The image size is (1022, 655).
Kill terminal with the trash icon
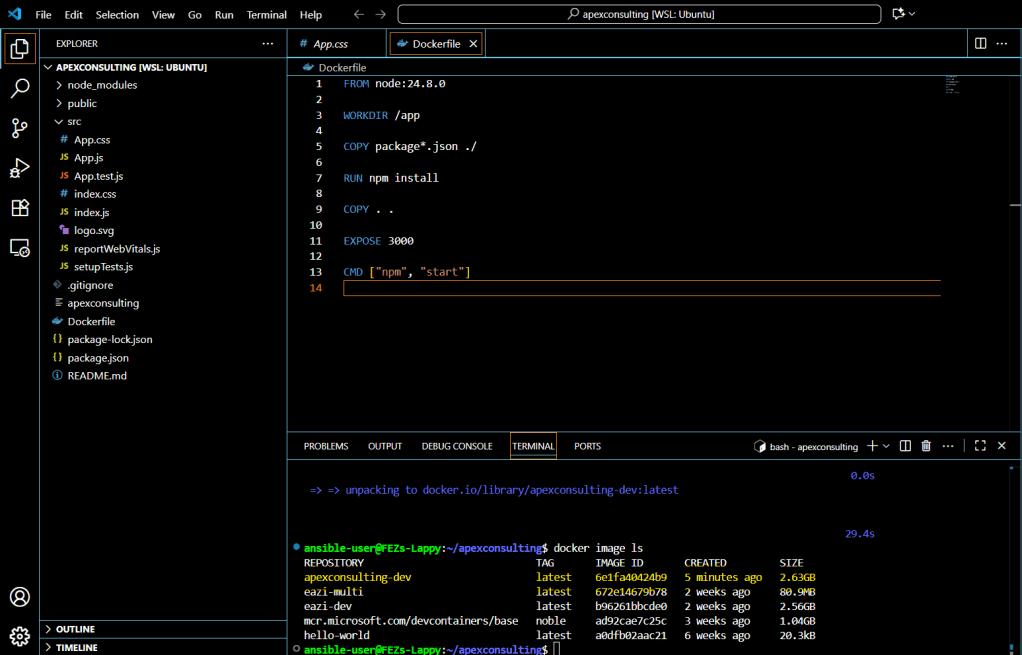coord(926,446)
